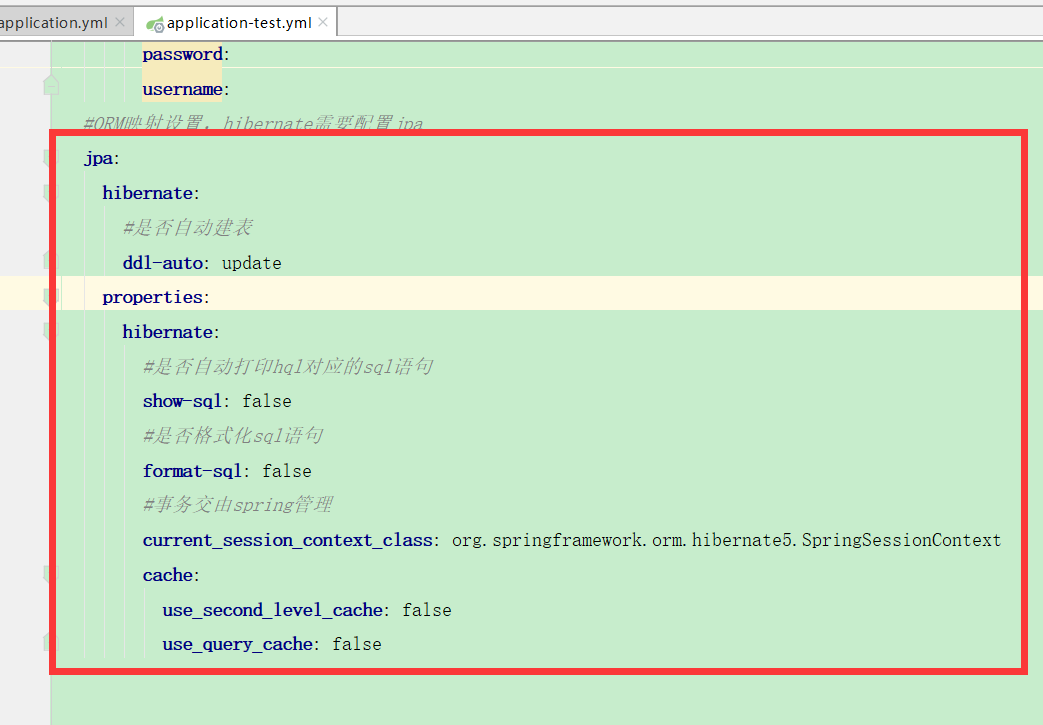1043x725 pixels.
Task: Click the gutter marker beside the ddl-auto line
Action: (50, 262)
